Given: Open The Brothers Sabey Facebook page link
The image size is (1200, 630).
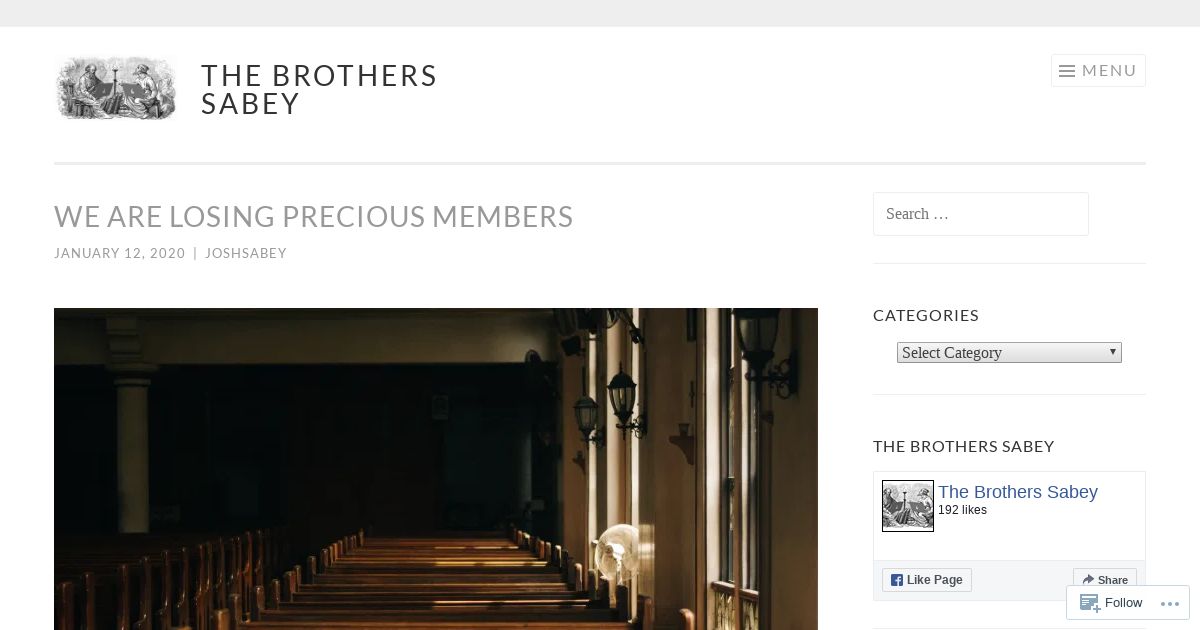Looking at the screenshot, I should click(x=1018, y=492).
